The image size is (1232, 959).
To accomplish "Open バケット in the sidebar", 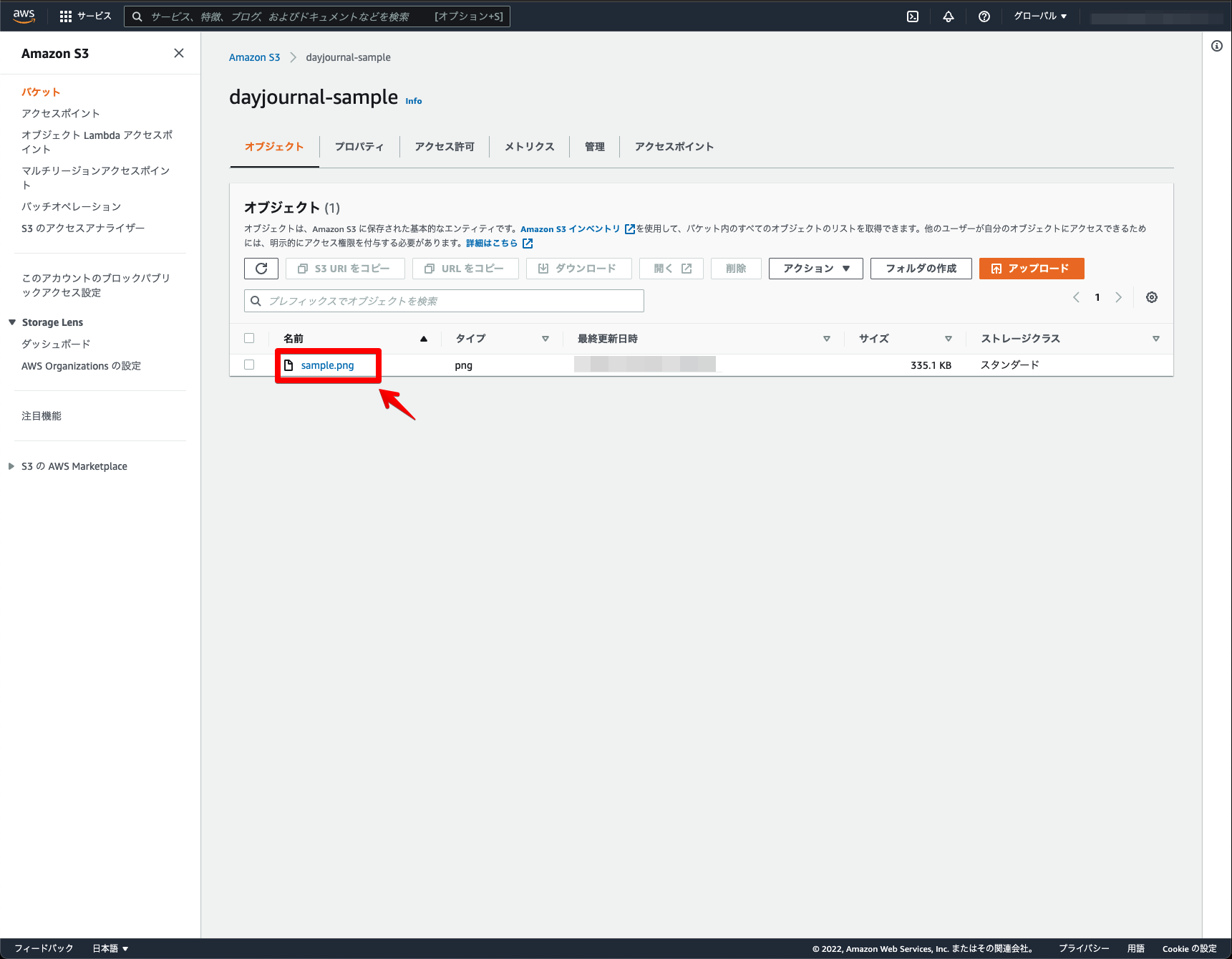I will 41,92.
